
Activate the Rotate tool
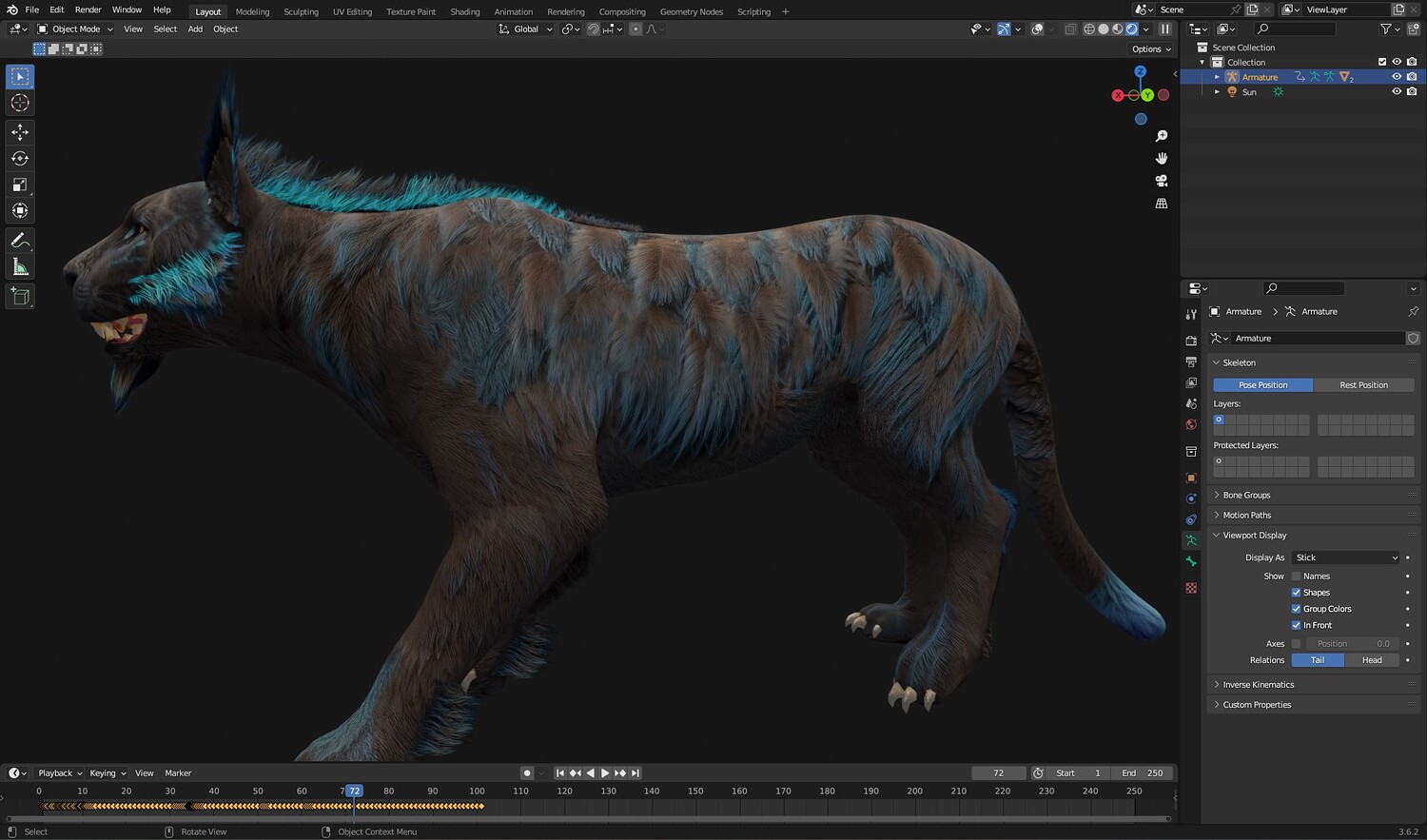click(x=20, y=158)
